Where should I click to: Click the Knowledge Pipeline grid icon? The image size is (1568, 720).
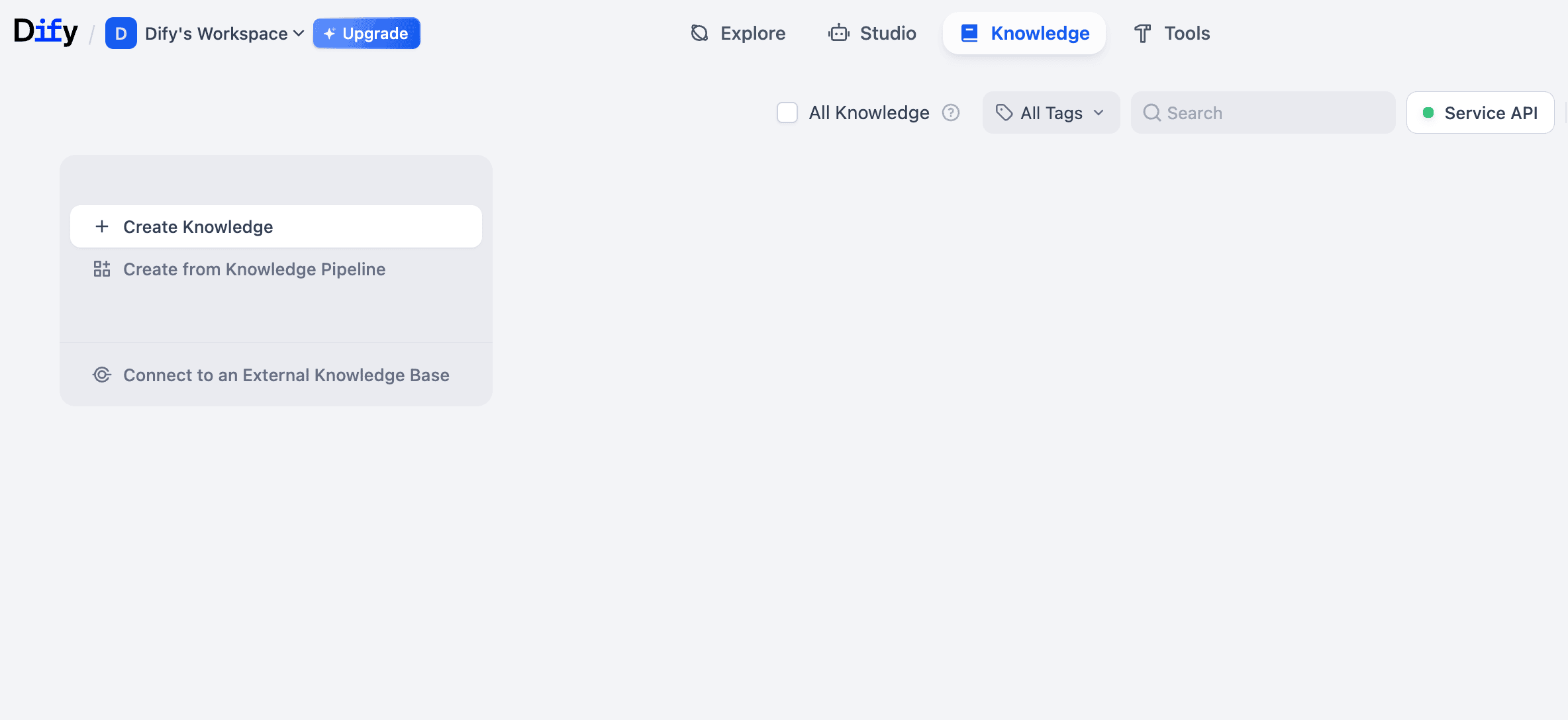point(101,269)
